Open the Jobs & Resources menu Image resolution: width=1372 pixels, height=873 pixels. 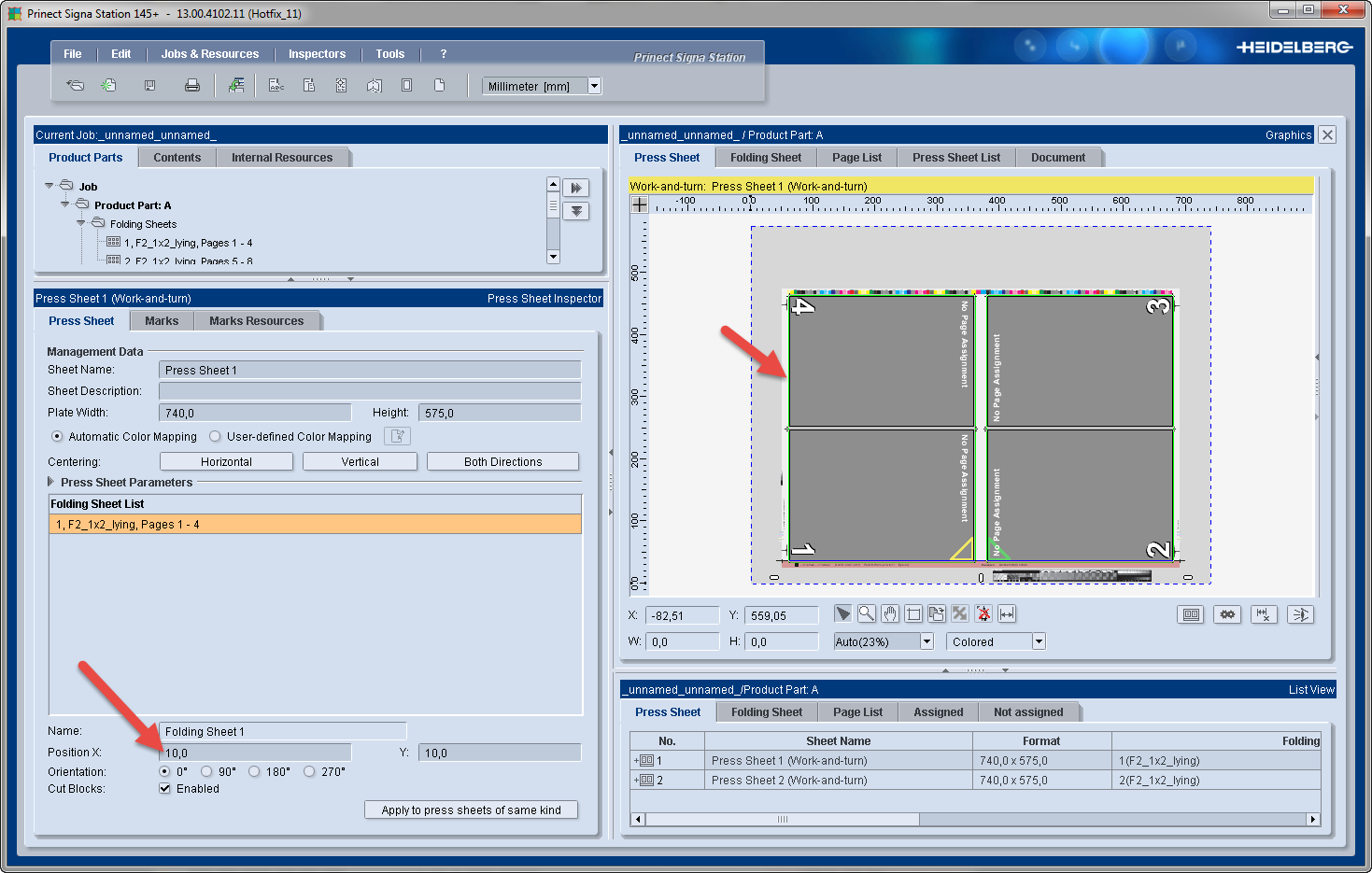210,54
